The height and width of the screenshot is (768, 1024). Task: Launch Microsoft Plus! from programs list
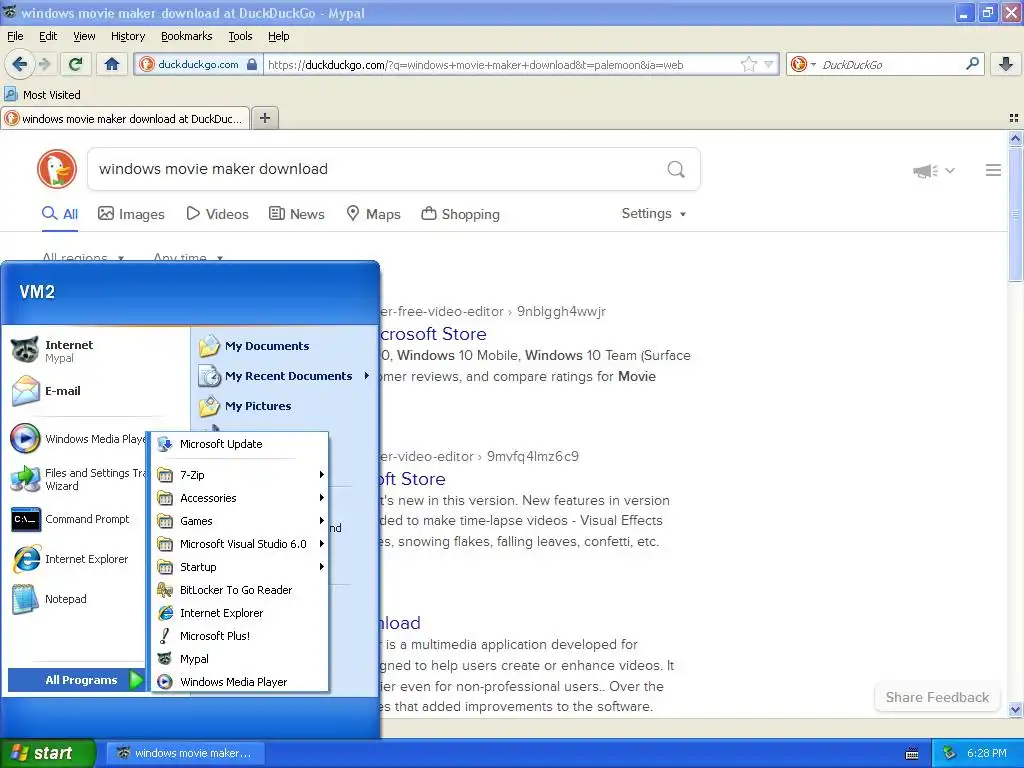click(240, 636)
